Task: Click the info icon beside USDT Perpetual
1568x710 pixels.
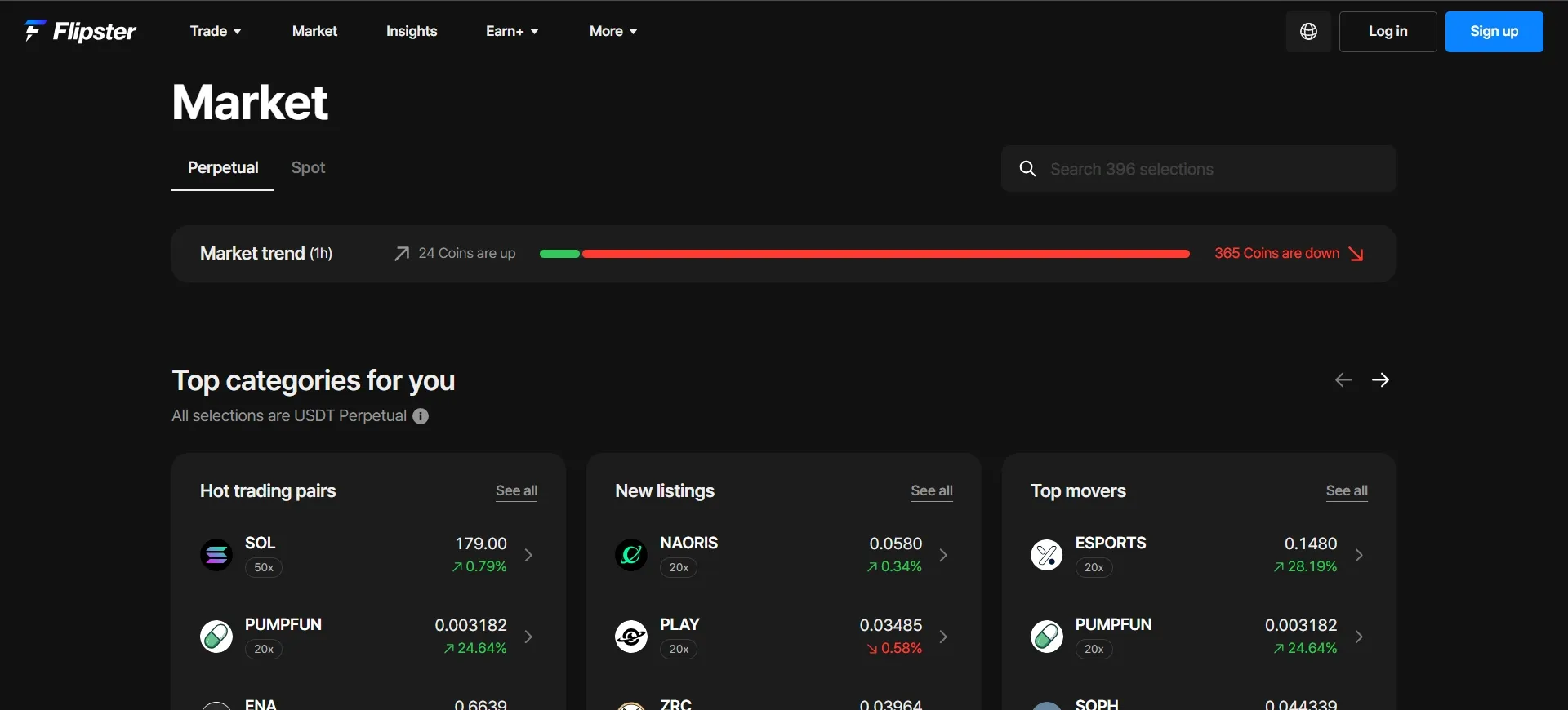Action: pos(421,416)
